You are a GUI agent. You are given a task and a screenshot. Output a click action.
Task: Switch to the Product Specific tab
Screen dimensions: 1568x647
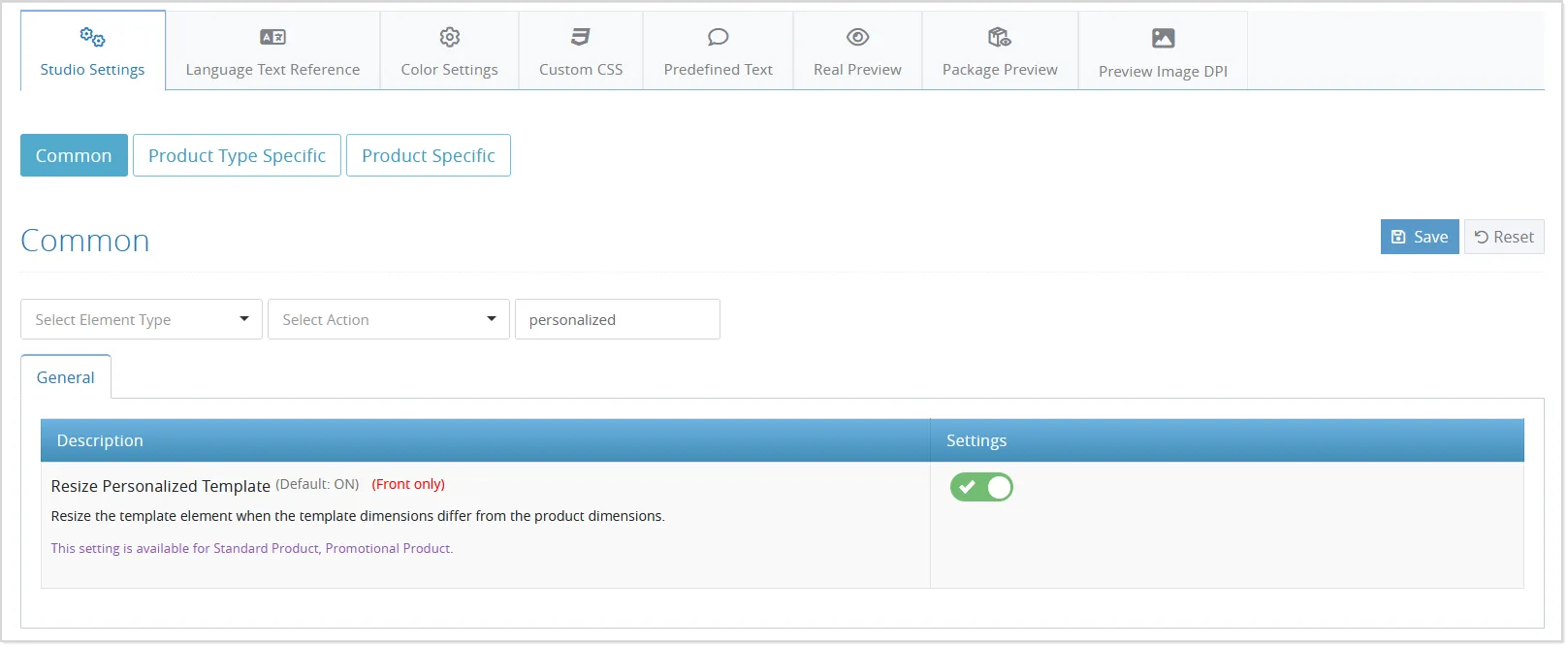click(x=428, y=155)
